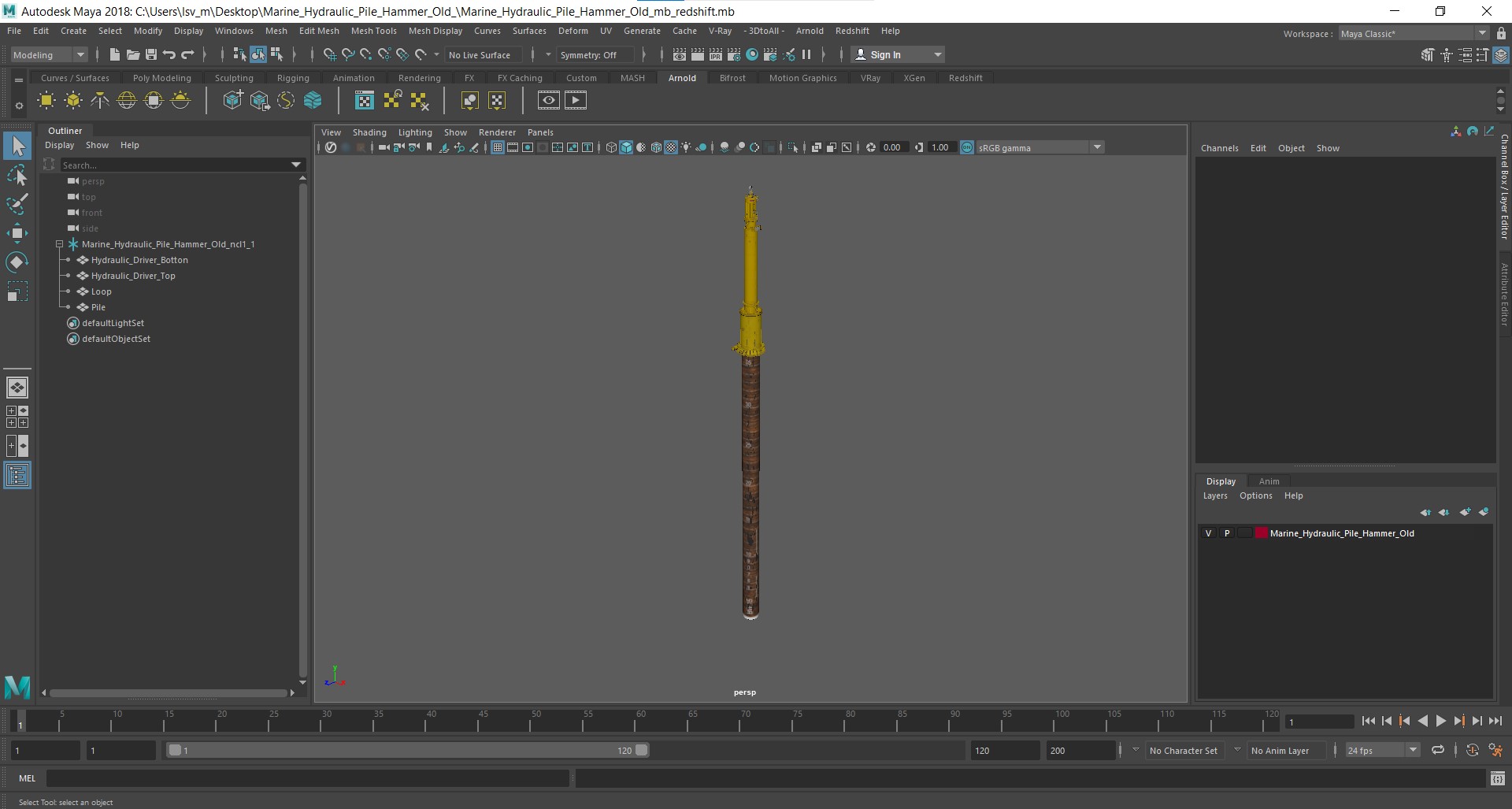Create Arnold StandIn from shelf
The image size is (1512, 809).
coord(232,100)
